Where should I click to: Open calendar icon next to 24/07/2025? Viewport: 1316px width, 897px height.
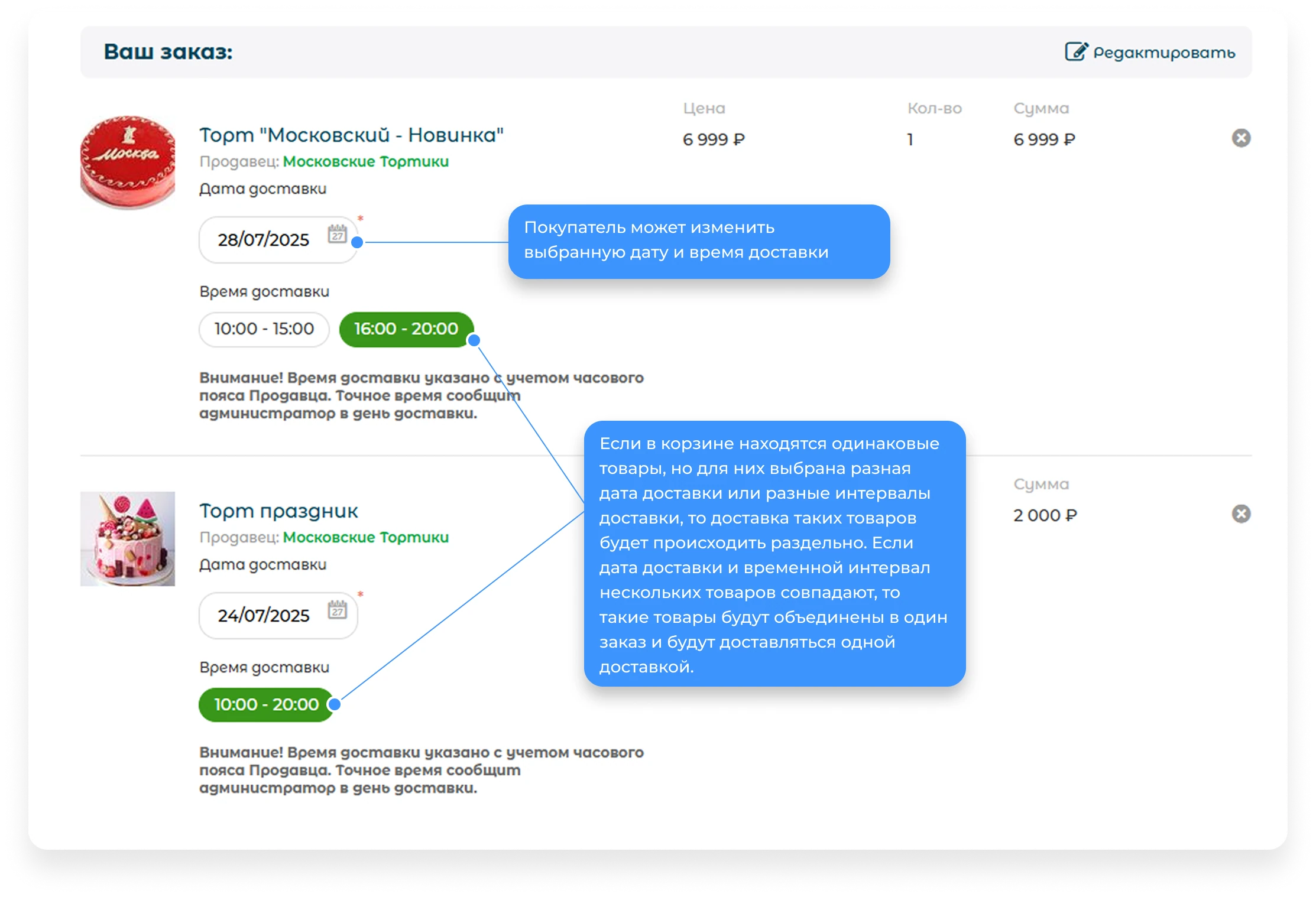click(337, 610)
